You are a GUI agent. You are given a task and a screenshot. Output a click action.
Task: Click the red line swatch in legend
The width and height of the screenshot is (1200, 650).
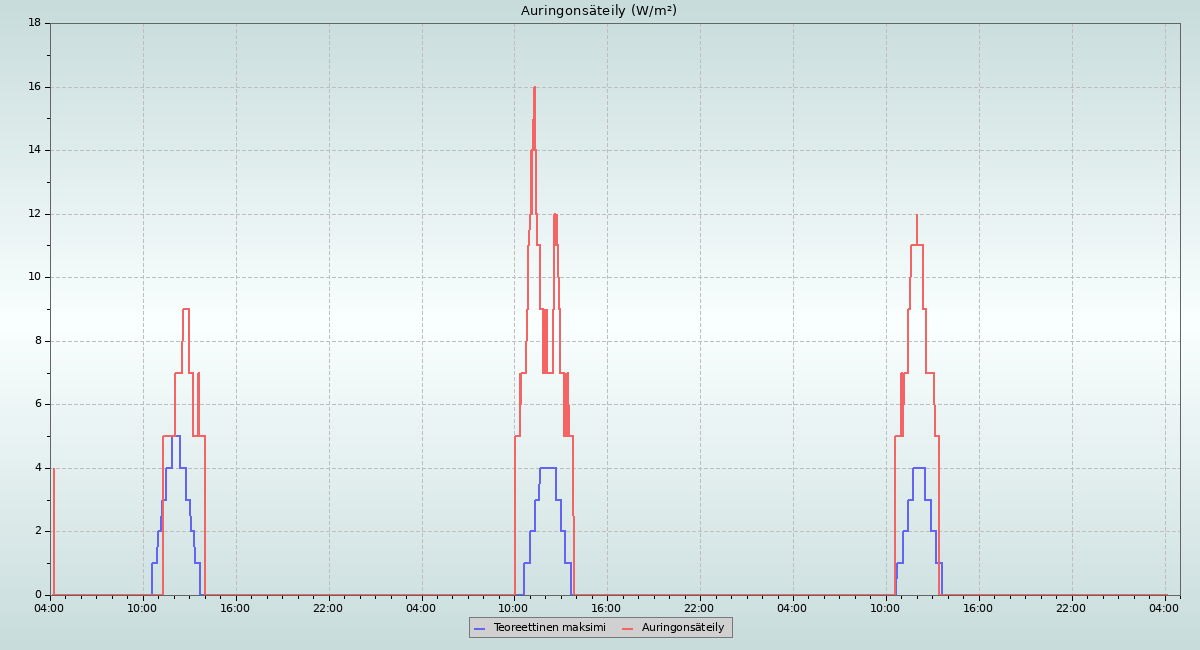tap(628, 628)
